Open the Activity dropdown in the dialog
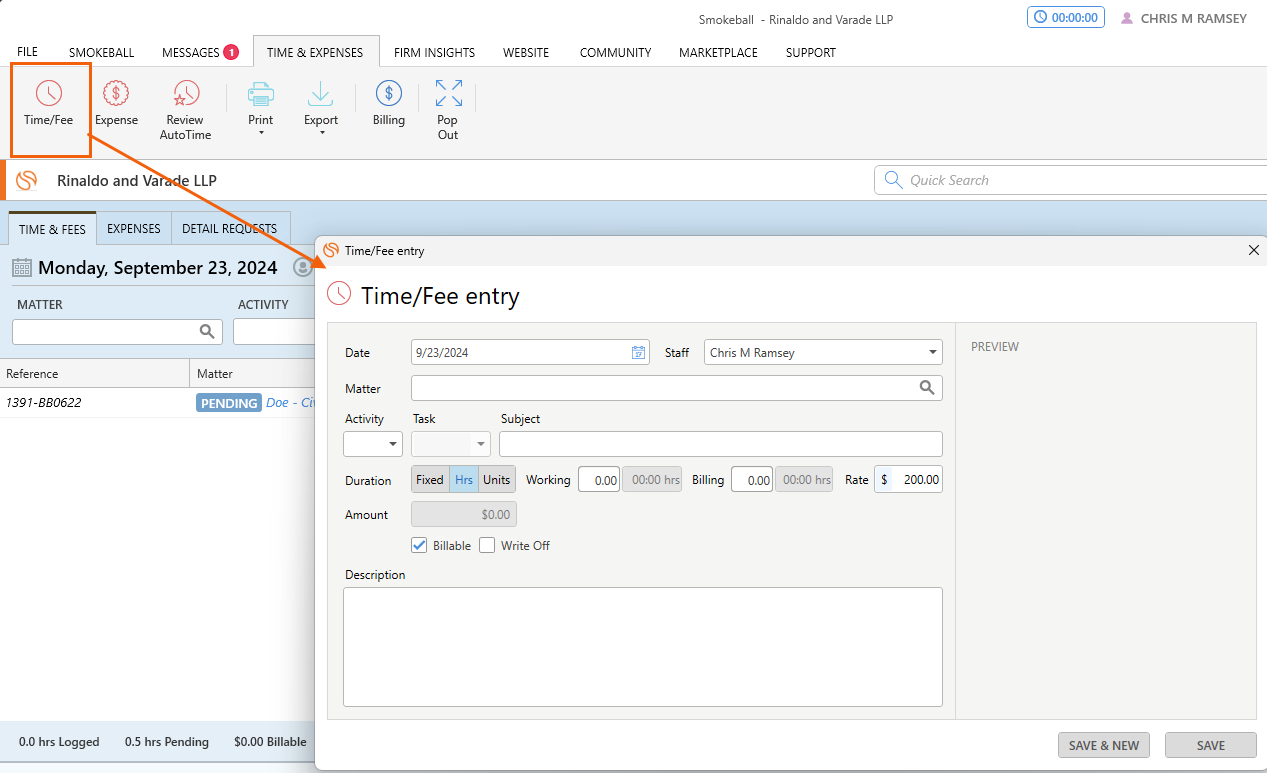Viewport: 1267px width, 773px height. point(392,444)
